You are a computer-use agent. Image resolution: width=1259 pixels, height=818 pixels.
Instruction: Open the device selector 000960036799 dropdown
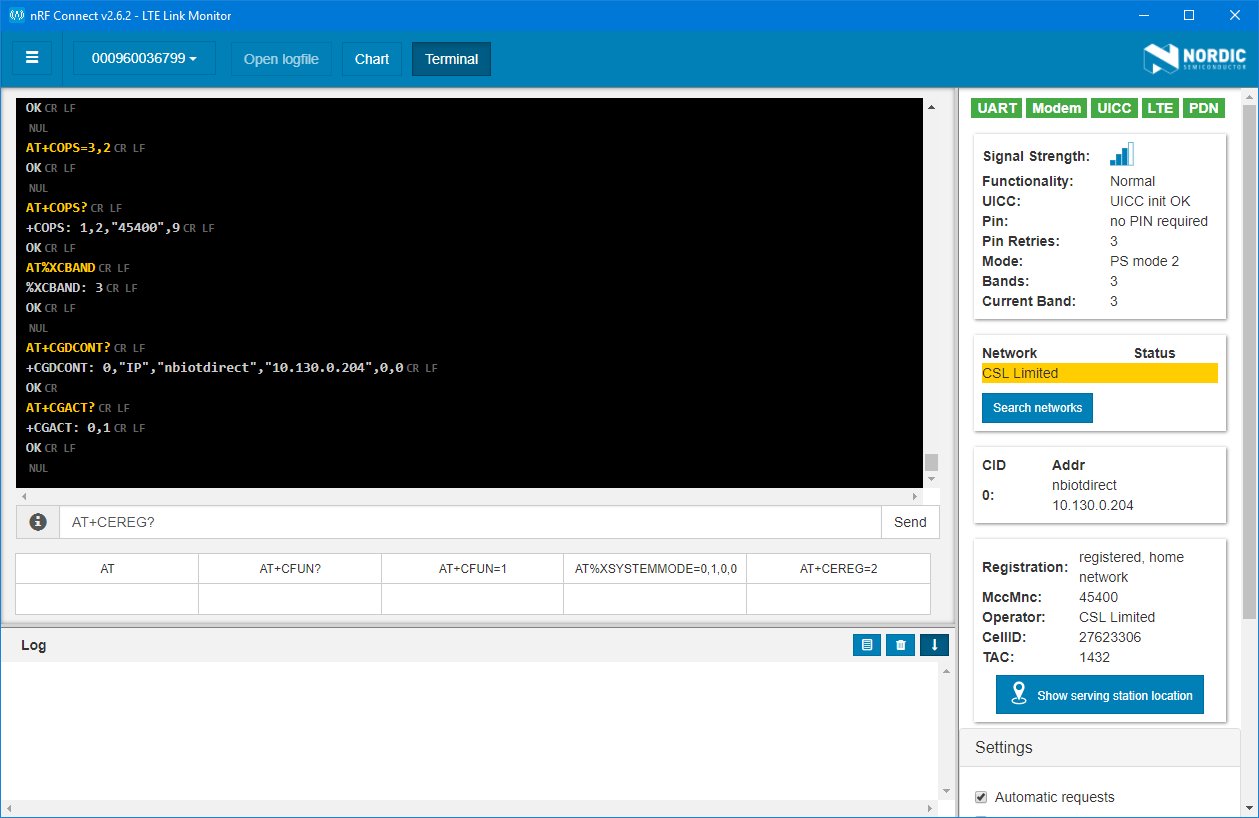[144, 58]
